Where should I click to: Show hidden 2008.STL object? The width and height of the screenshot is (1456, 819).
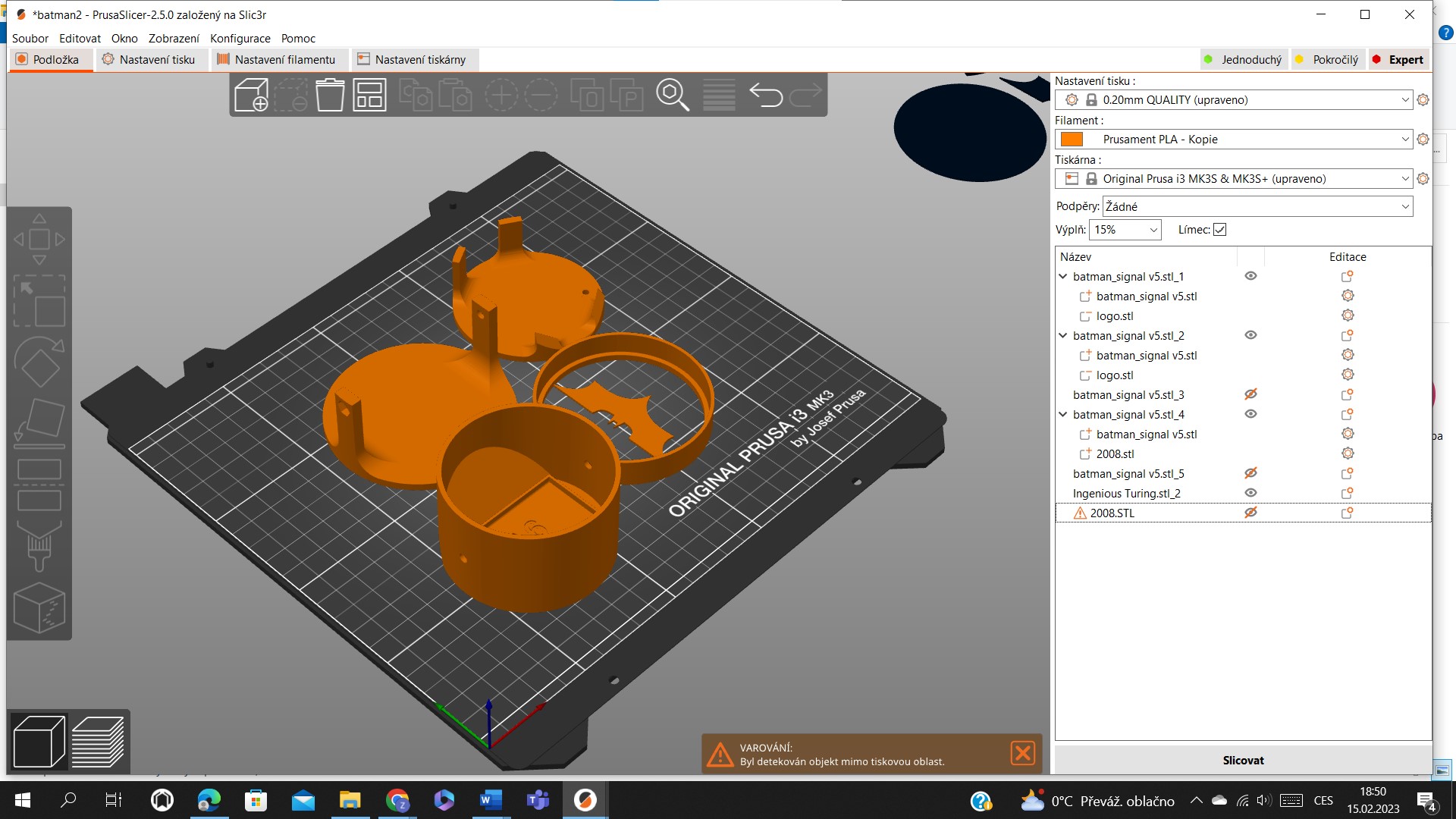tap(1250, 513)
